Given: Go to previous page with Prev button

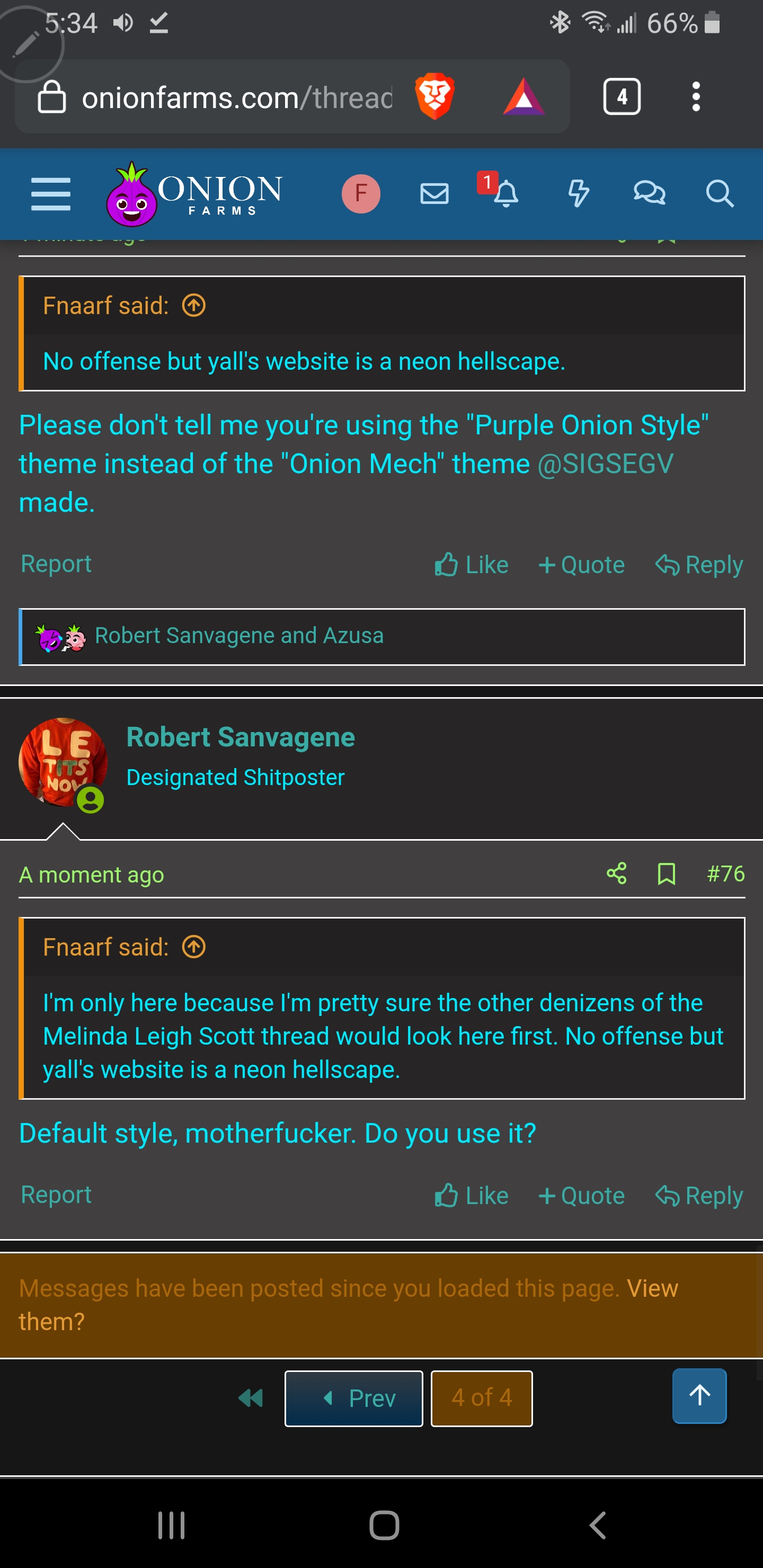Looking at the screenshot, I should 354,1398.
